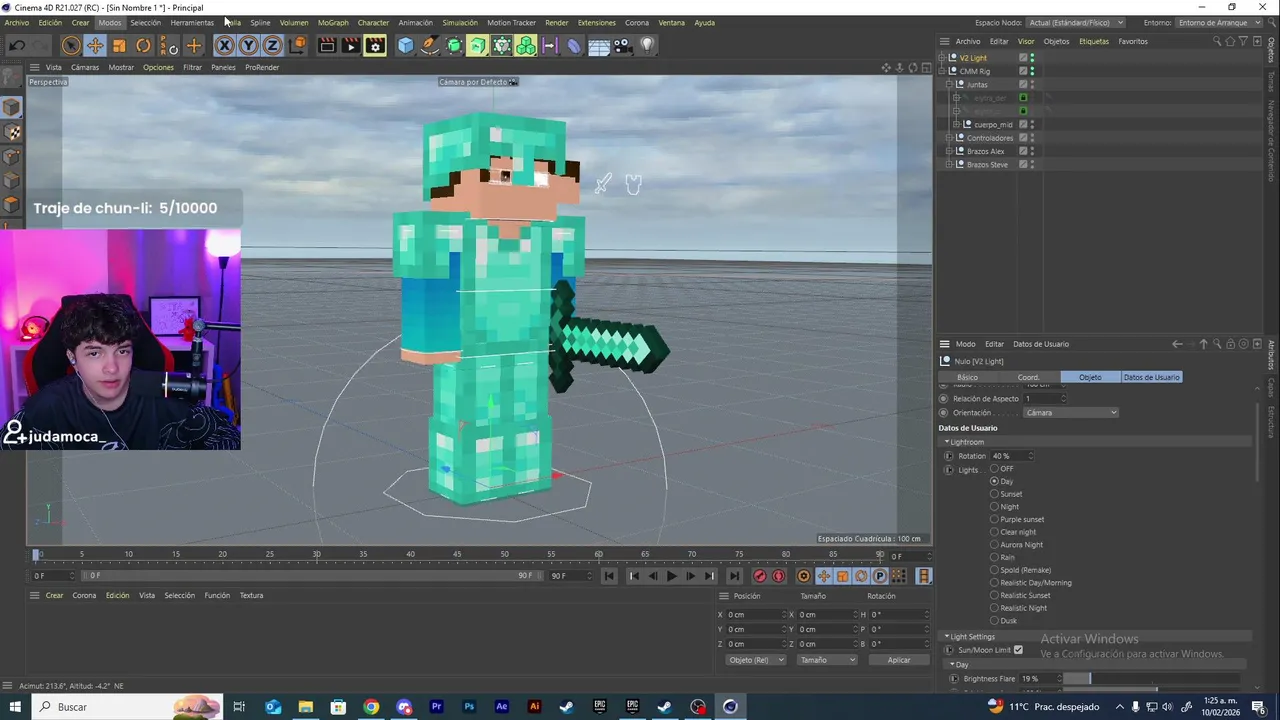This screenshot has width=1280, height=720.
Task: Open Photoshop from the taskbar
Action: click(x=469, y=707)
